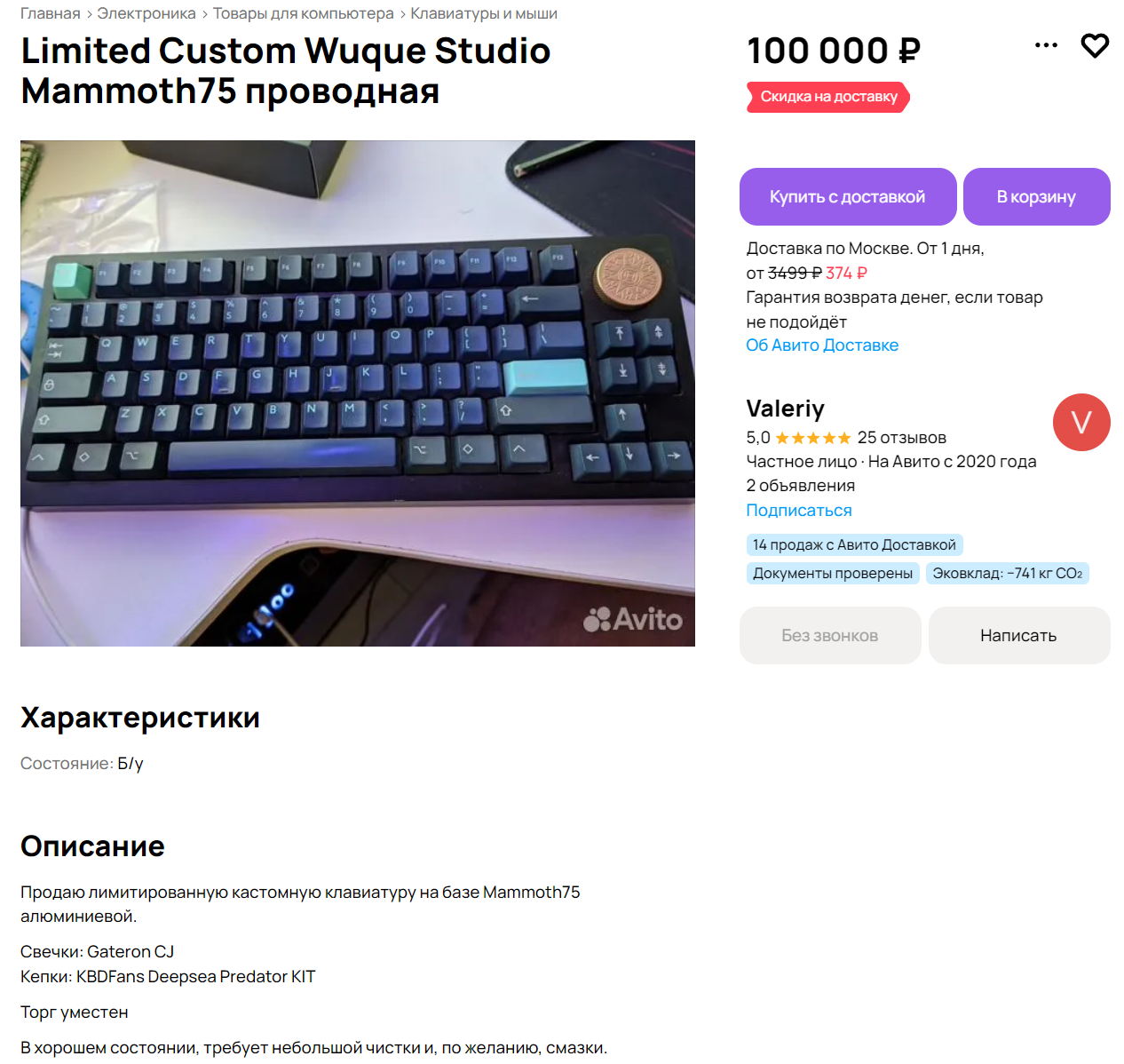Open 'Об Авито Доставке' link
1124x1064 pixels.
tap(822, 345)
